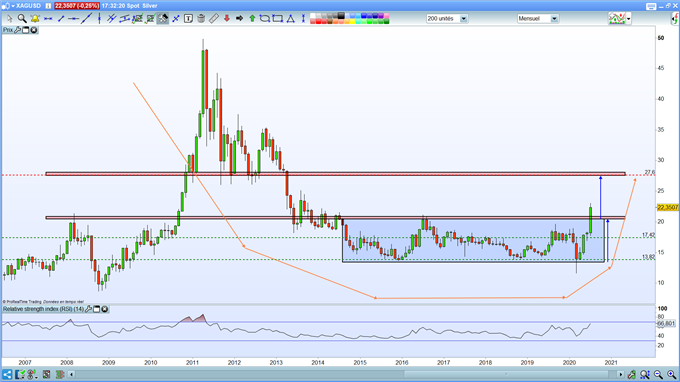
Task: Maximize the Prix panel
Action: tap(26, 30)
